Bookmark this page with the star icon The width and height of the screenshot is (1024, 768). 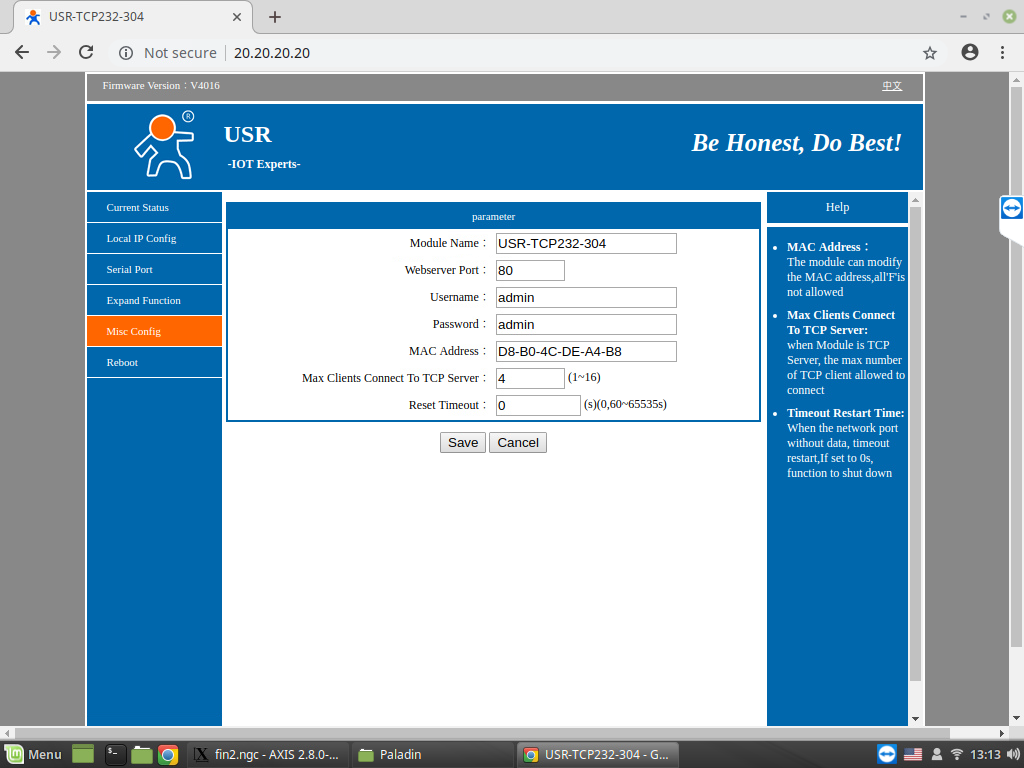930,53
